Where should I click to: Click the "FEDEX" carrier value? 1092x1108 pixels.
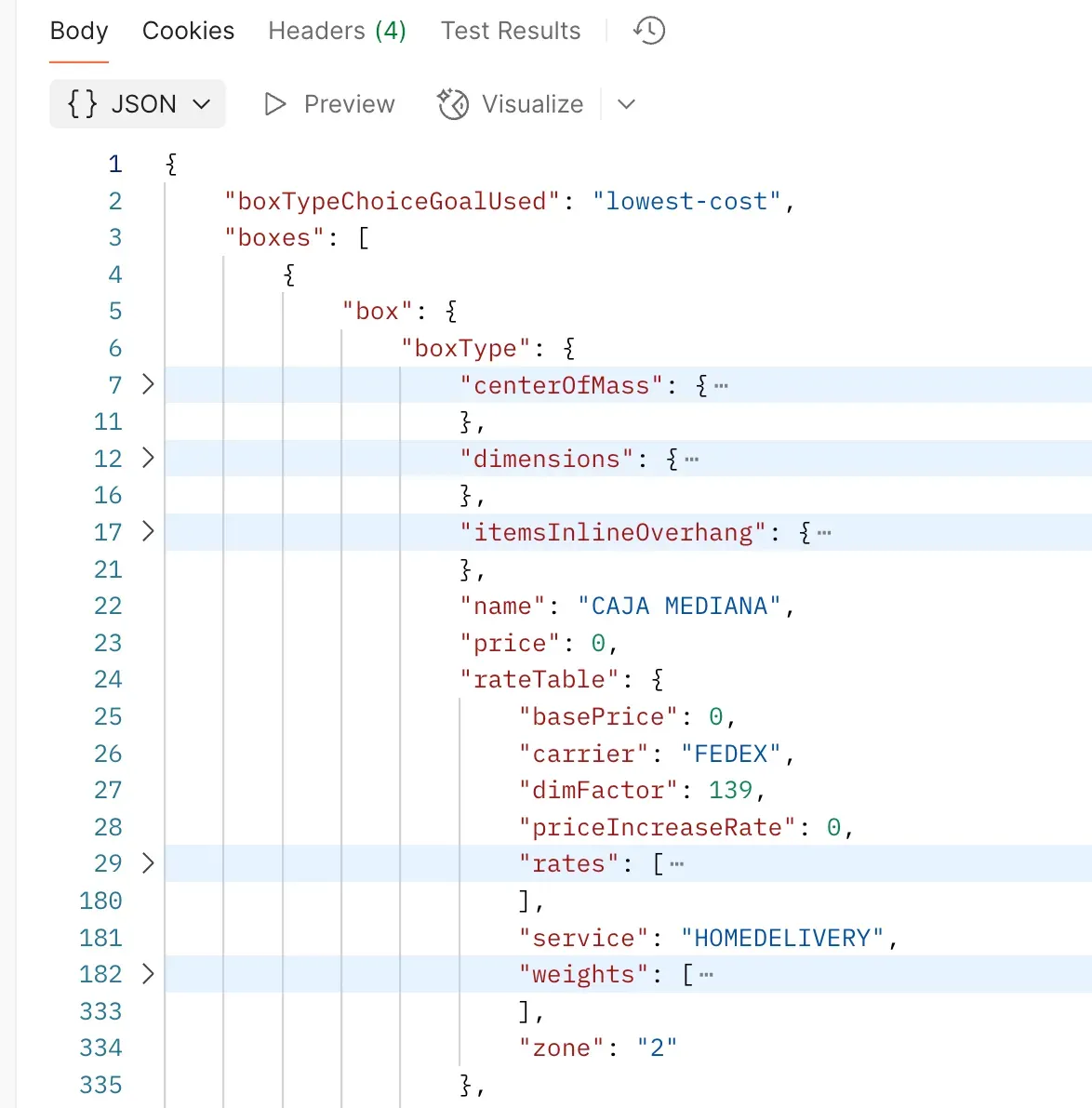[731, 754]
